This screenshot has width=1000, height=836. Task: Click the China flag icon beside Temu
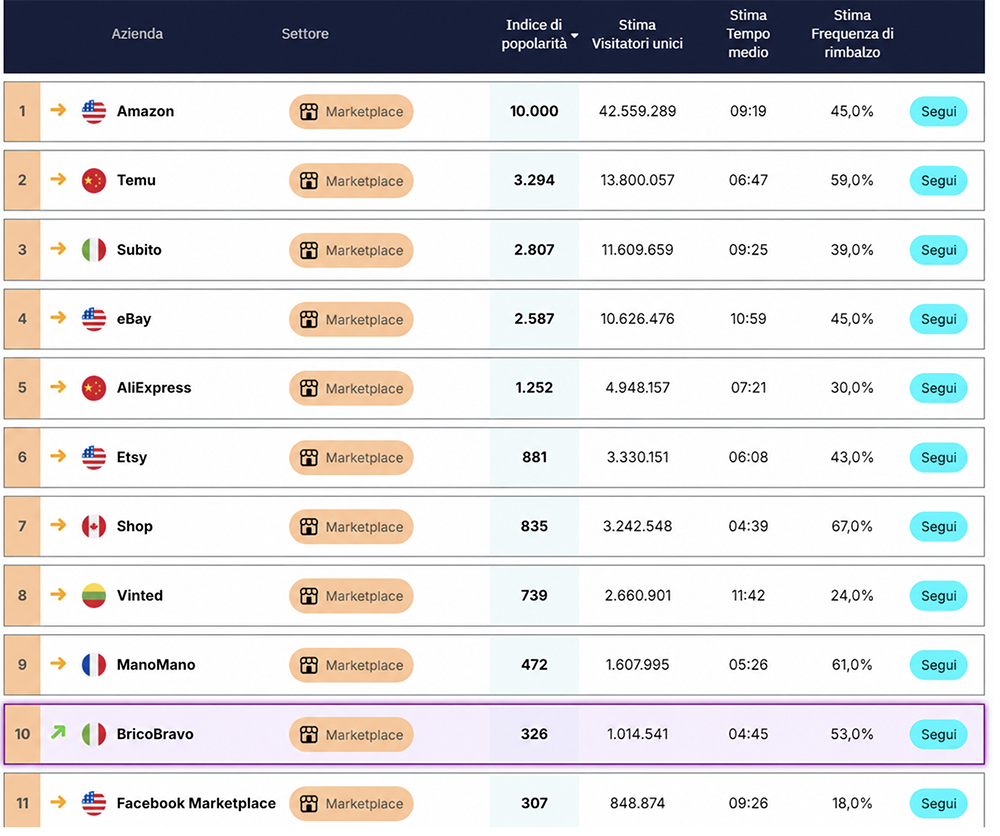94,181
